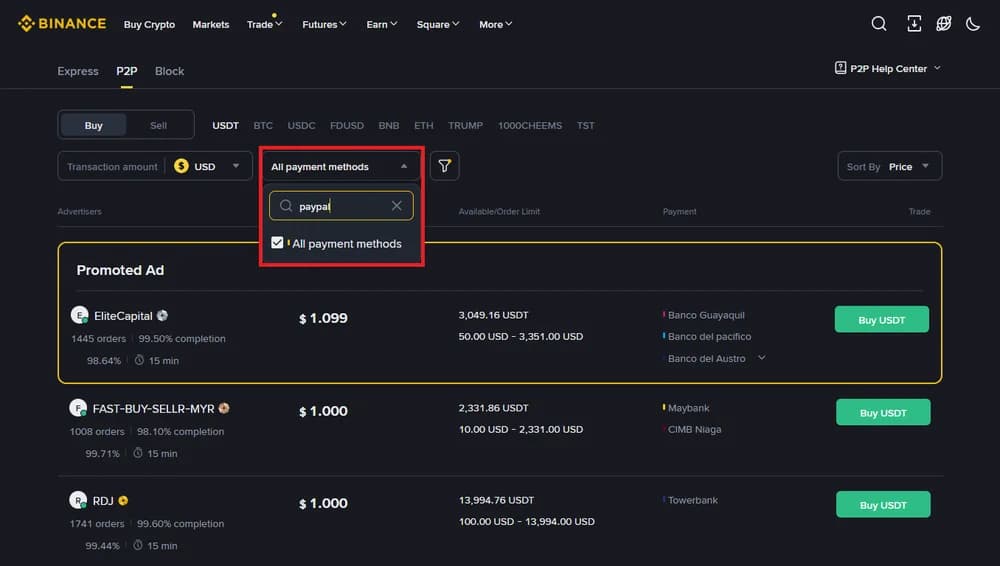Viewport: 1000px width, 566px height.
Task: Select USDT coin tab
Action: (x=225, y=125)
